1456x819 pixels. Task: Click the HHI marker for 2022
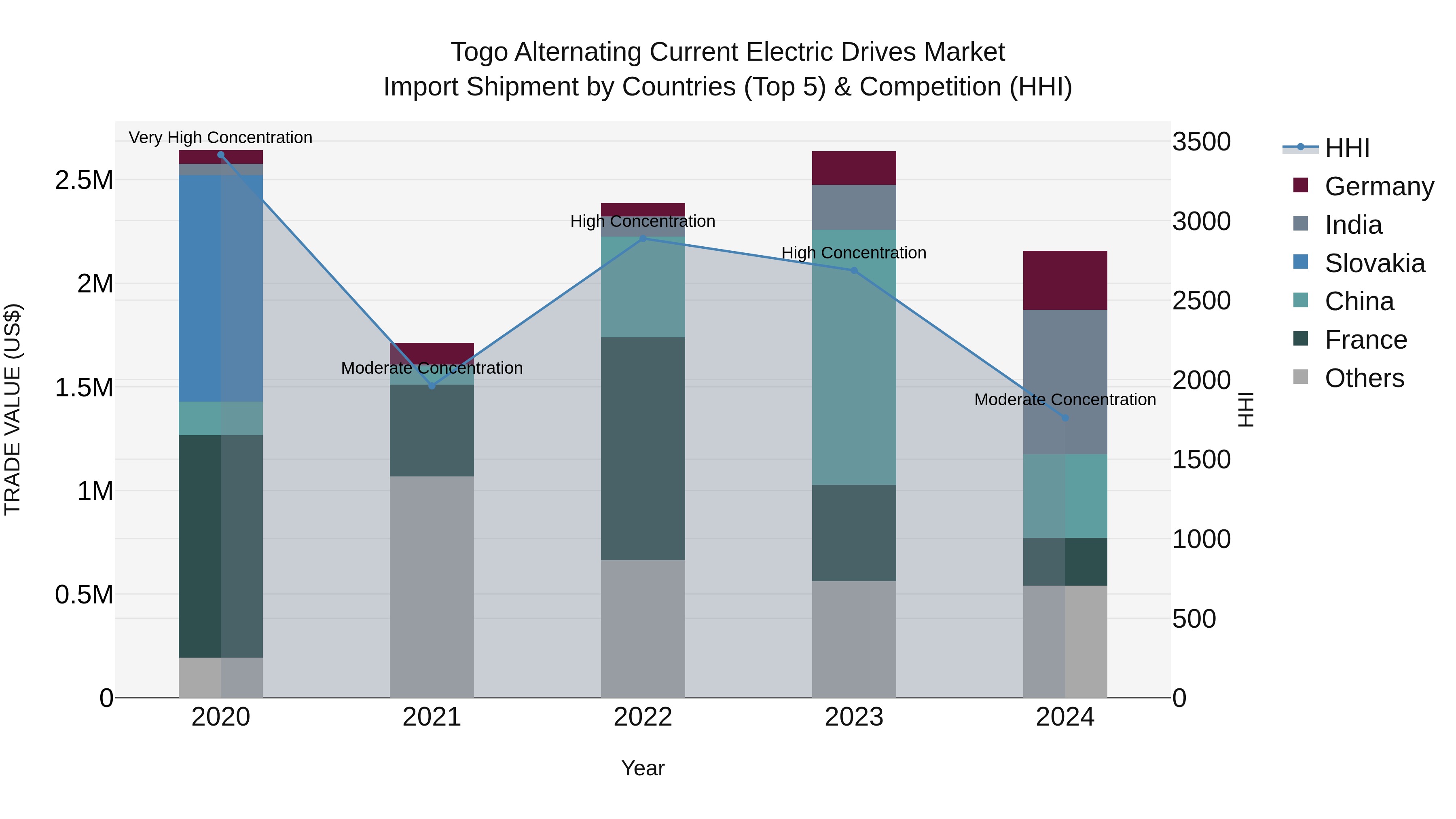click(643, 239)
